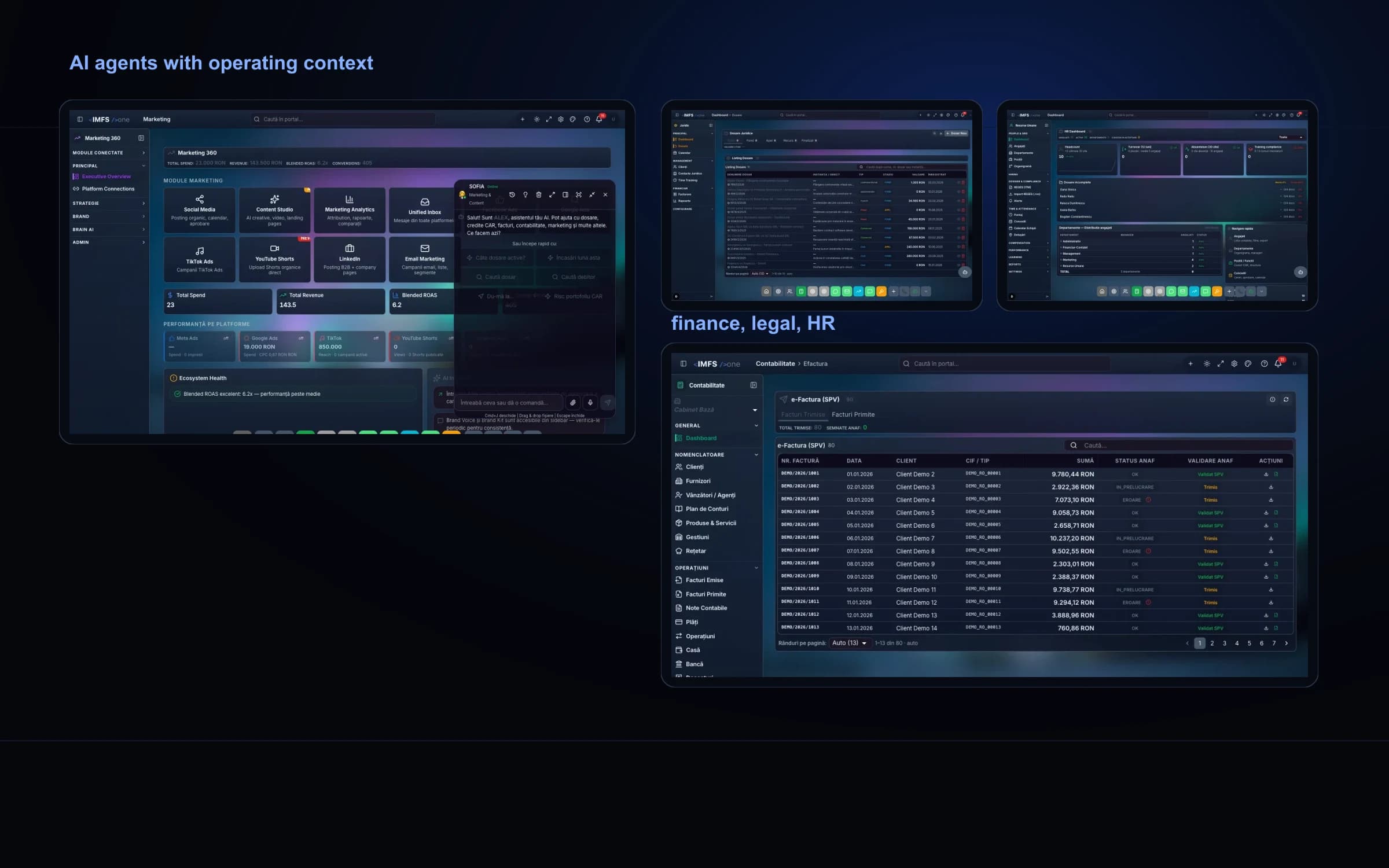
Task: Open the Social Media module card
Action: click(199, 210)
